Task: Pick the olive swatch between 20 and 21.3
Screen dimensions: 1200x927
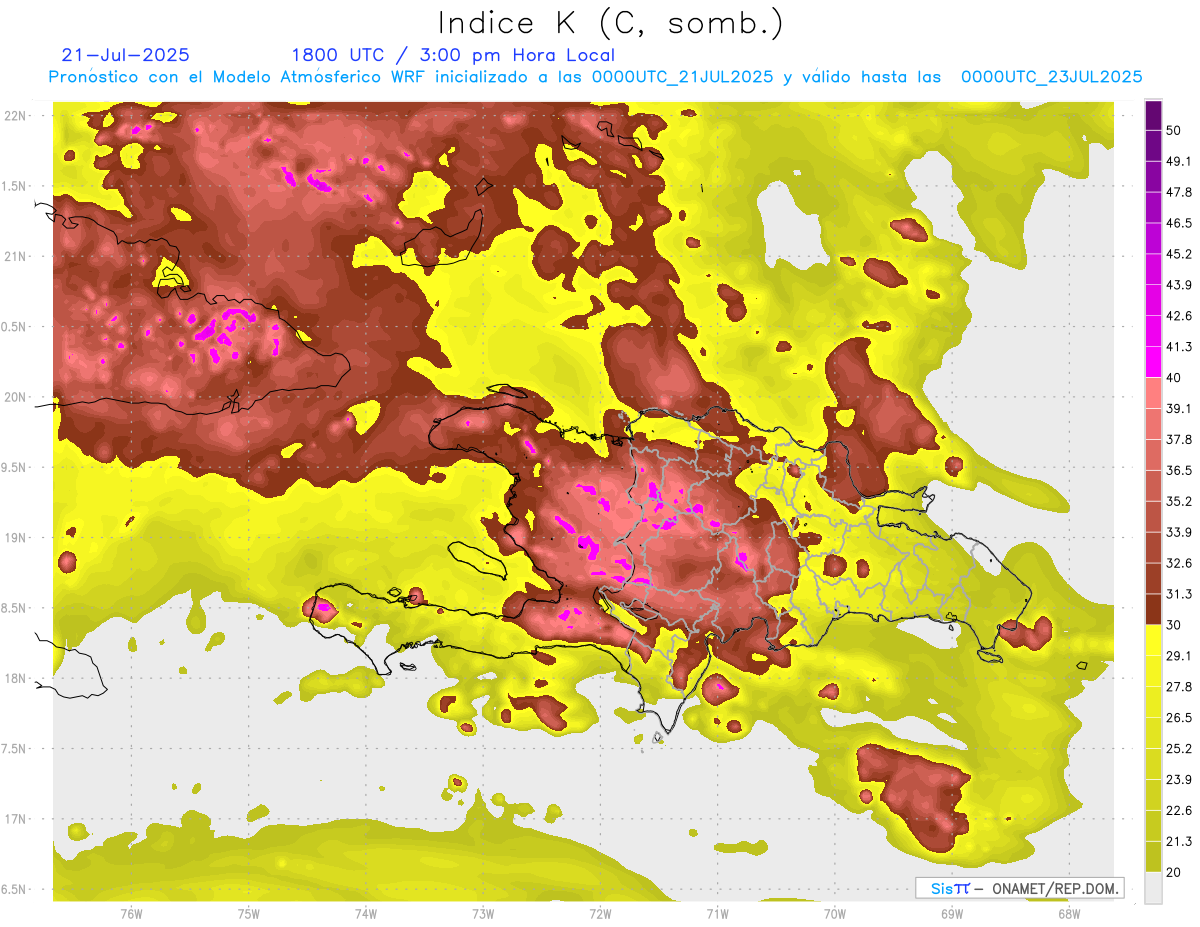Action: 1153,857
